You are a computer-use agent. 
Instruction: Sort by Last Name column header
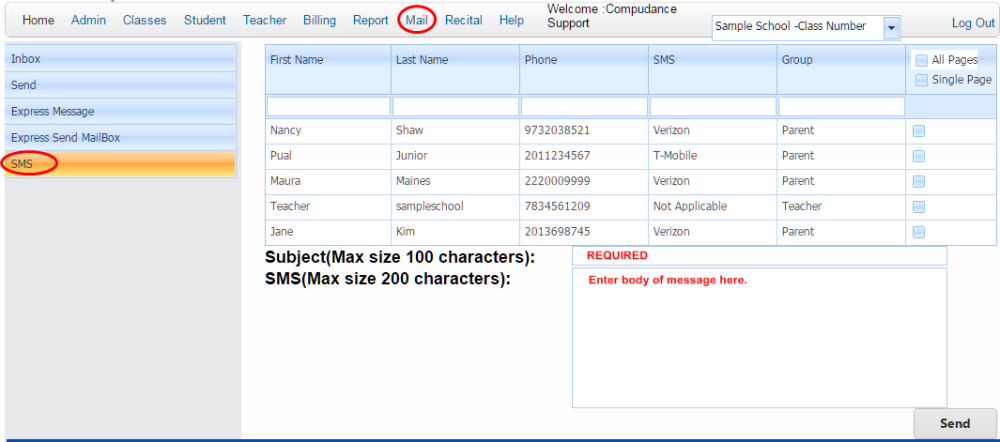point(455,69)
